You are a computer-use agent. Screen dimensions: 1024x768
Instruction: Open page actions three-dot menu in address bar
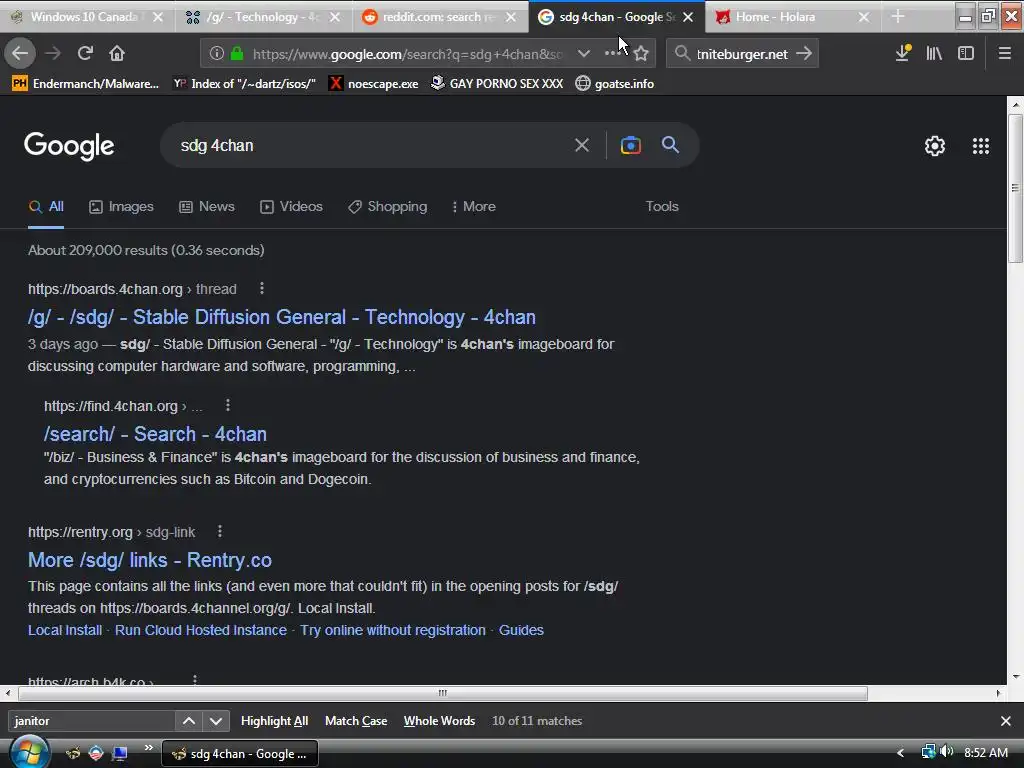[x=612, y=54]
